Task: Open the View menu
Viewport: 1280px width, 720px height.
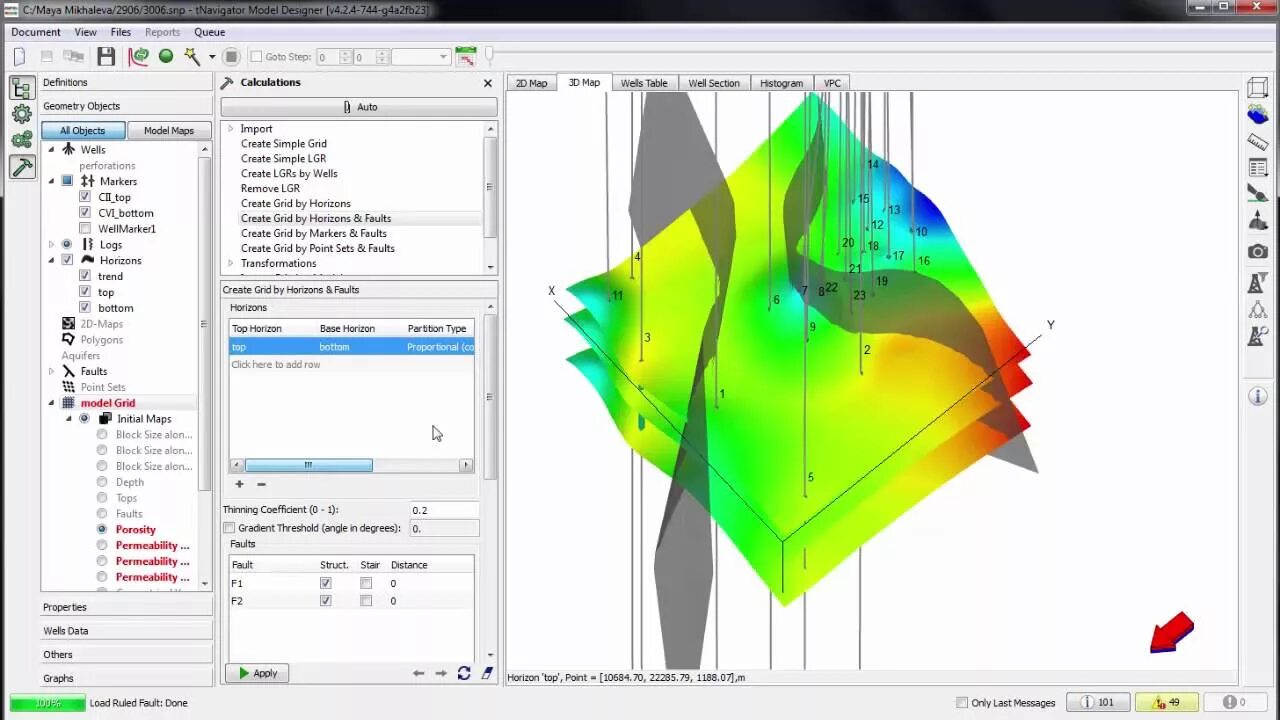Action: (x=85, y=32)
